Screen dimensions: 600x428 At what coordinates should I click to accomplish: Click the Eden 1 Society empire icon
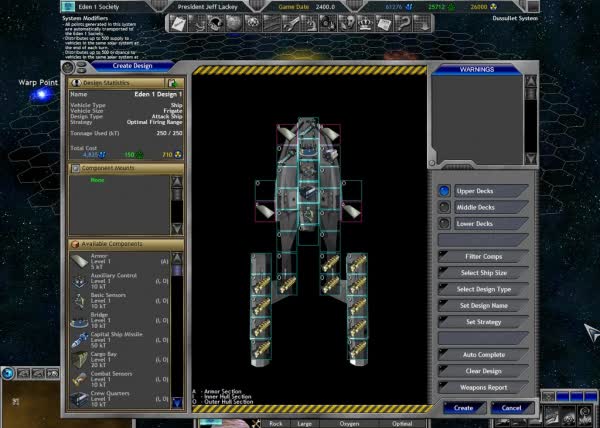tap(68, 6)
